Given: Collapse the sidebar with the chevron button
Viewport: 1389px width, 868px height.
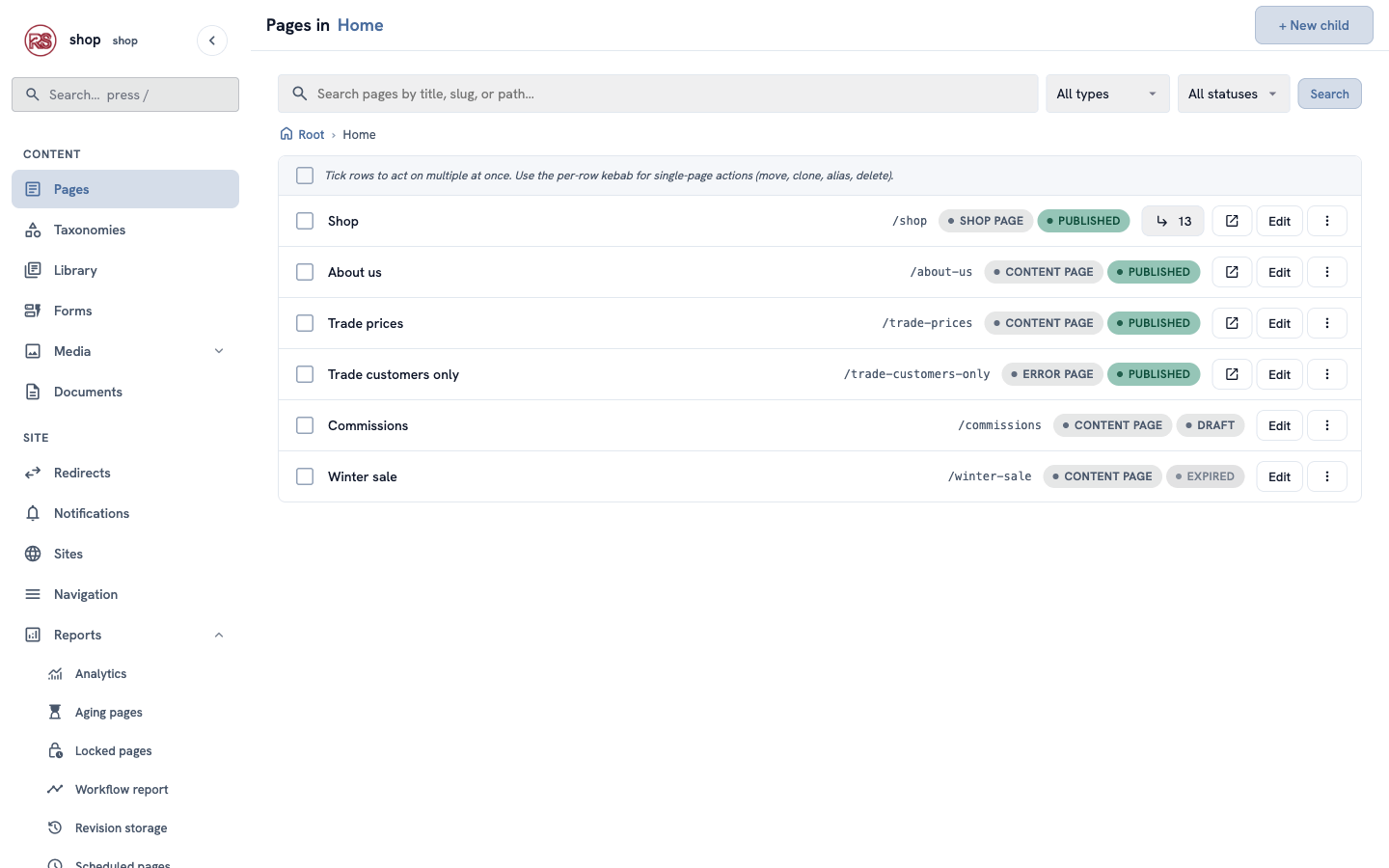Looking at the screenshot, I should pos(212,41).
